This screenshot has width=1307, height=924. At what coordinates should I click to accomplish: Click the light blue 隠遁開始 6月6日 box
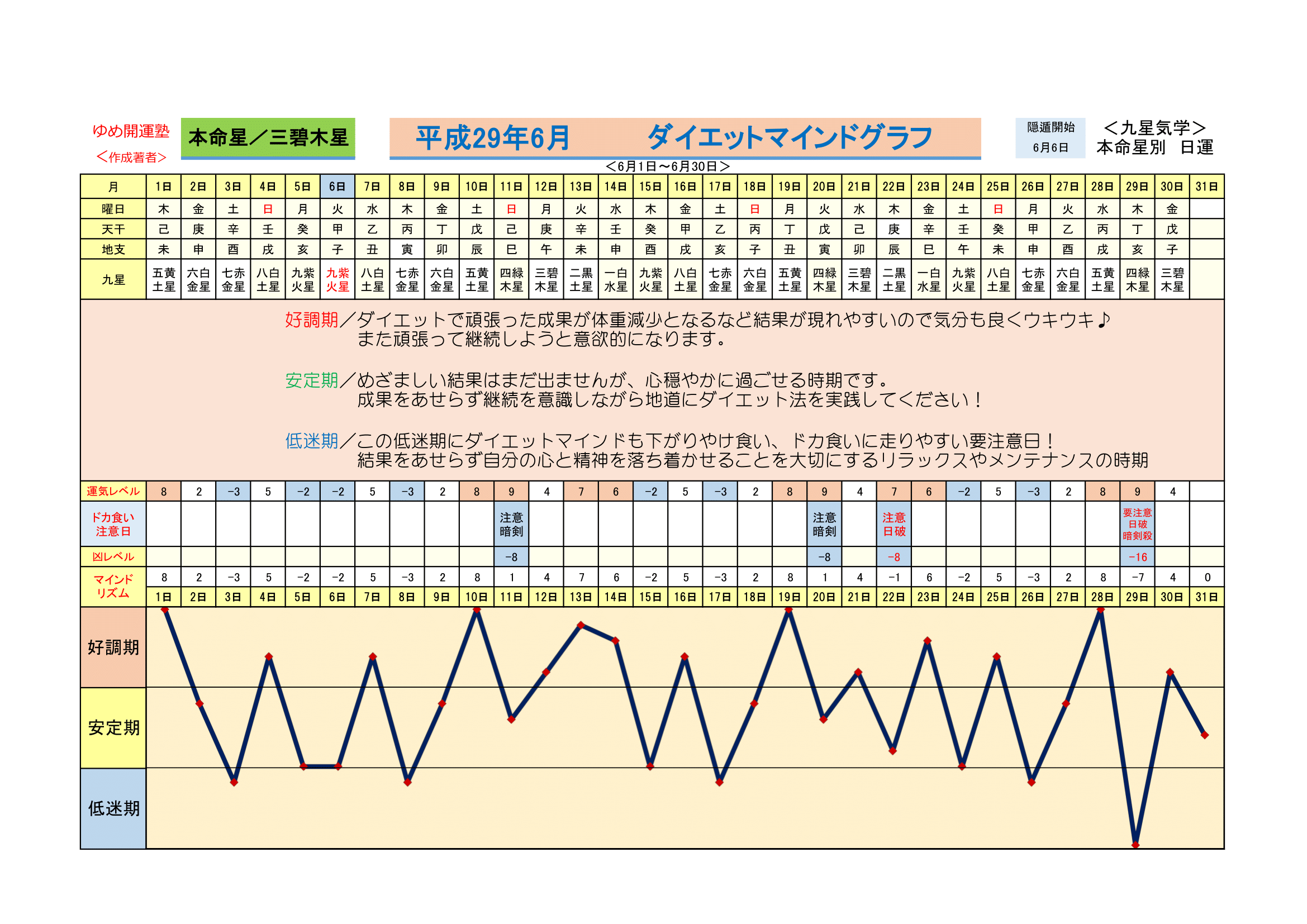click(x=1050, y=137)
